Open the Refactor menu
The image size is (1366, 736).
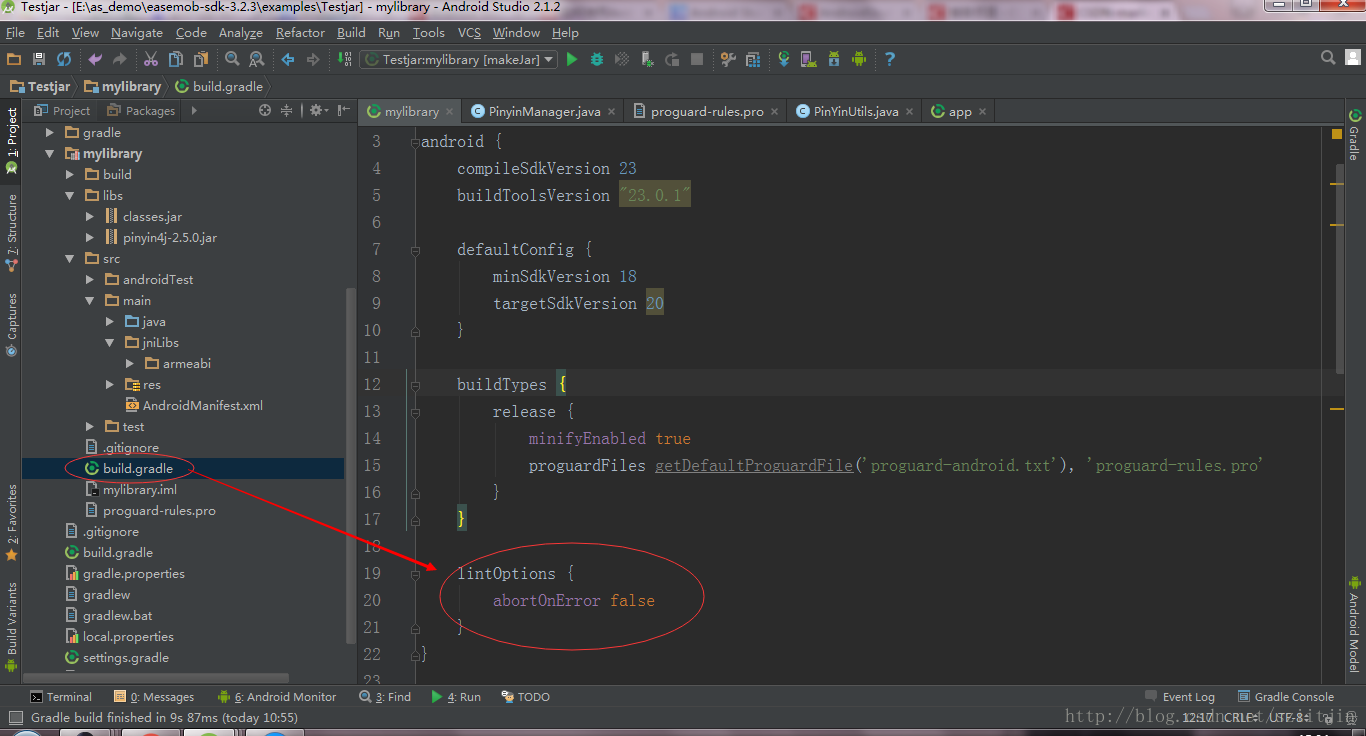300,32
